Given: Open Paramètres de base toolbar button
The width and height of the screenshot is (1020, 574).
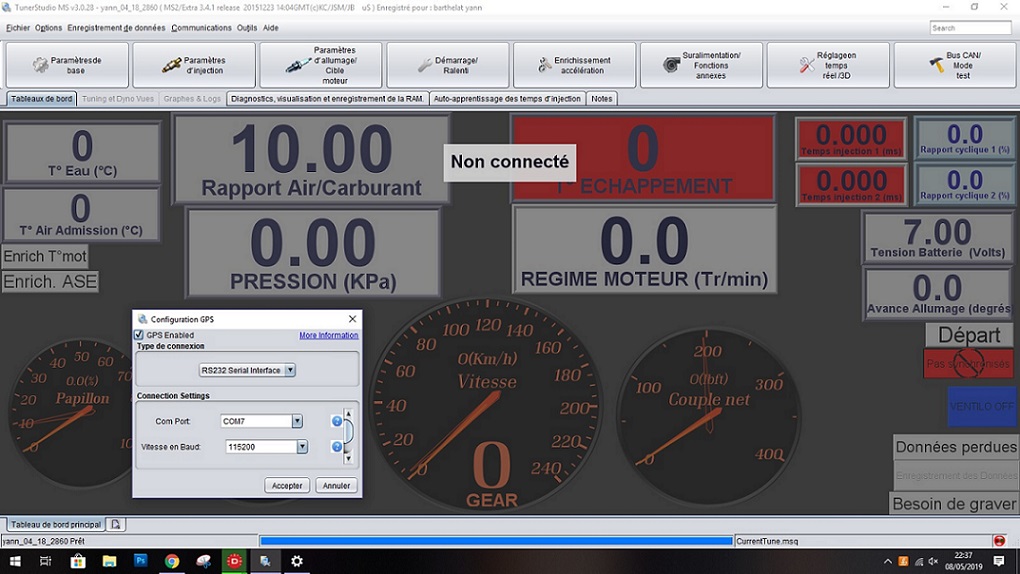Looking at the screenshot, I should tap(67, 65).
